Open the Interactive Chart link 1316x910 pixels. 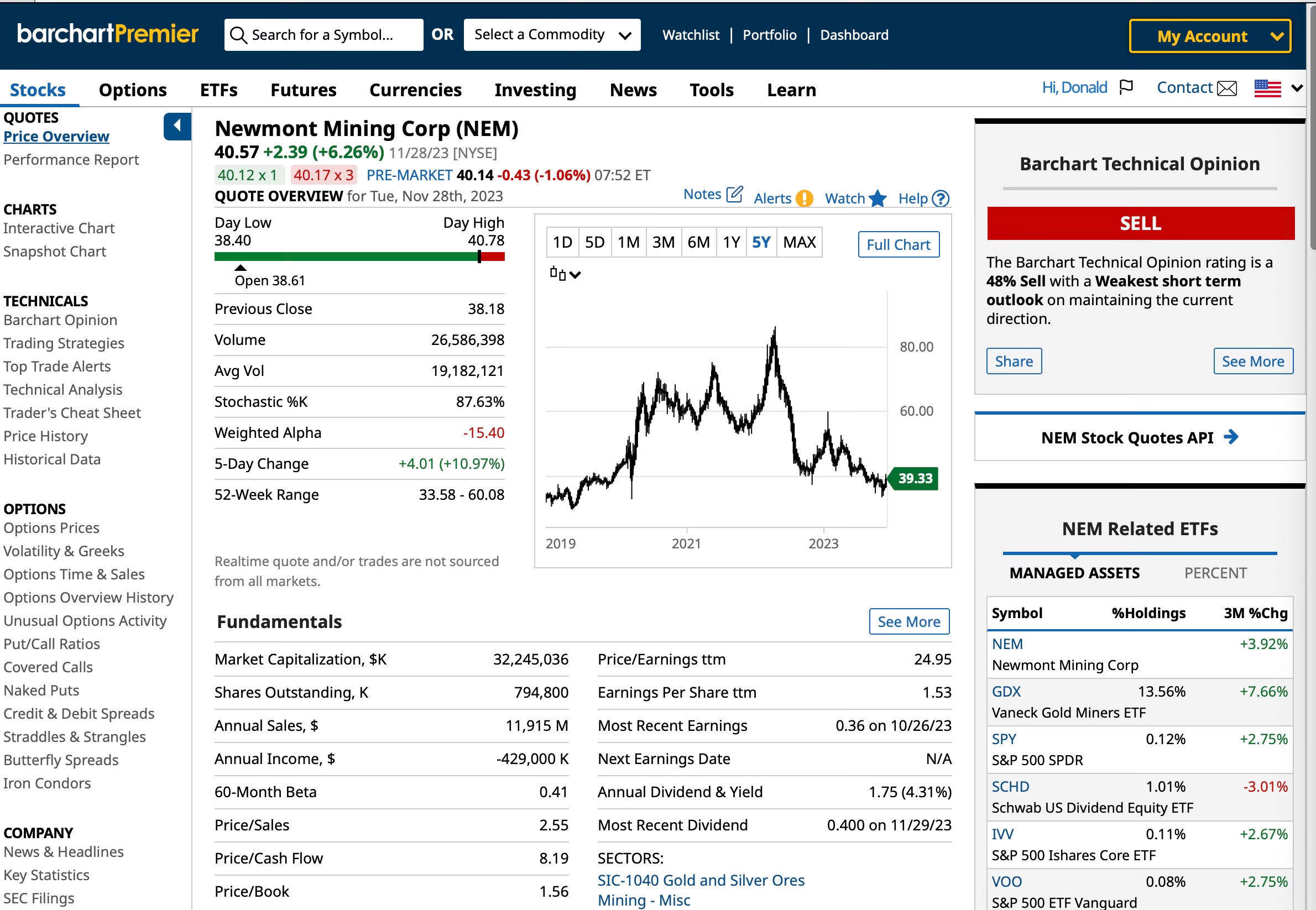point(59,228)
